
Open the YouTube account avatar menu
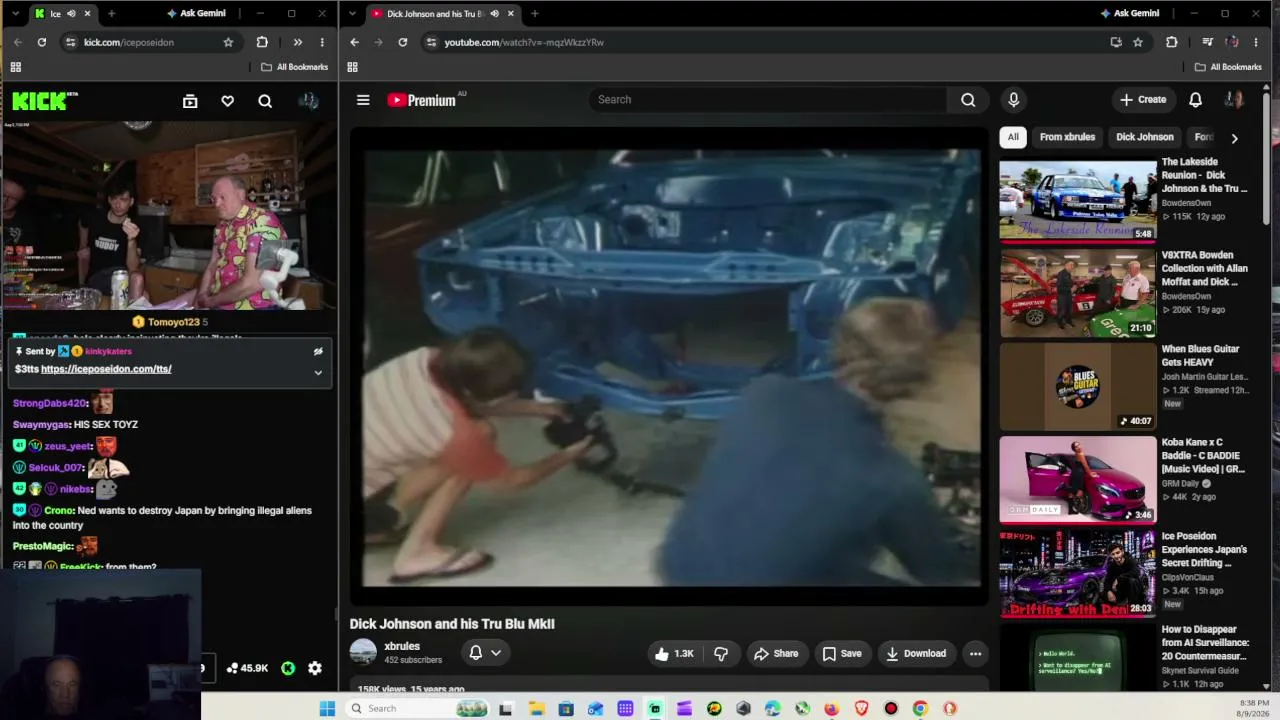coord(1234,100)
